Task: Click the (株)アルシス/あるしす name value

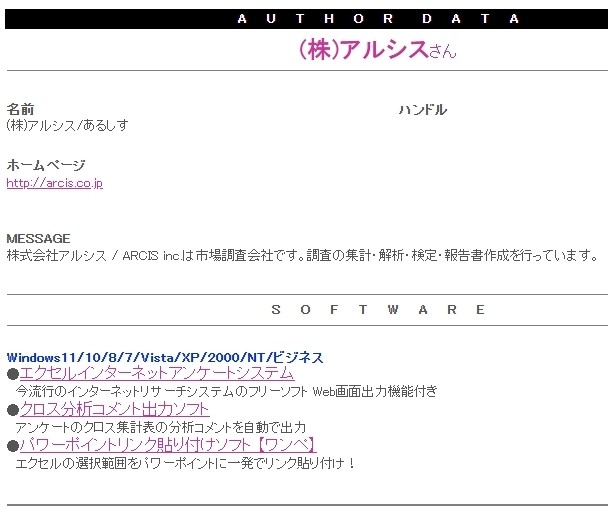Action: click(67, 125)
